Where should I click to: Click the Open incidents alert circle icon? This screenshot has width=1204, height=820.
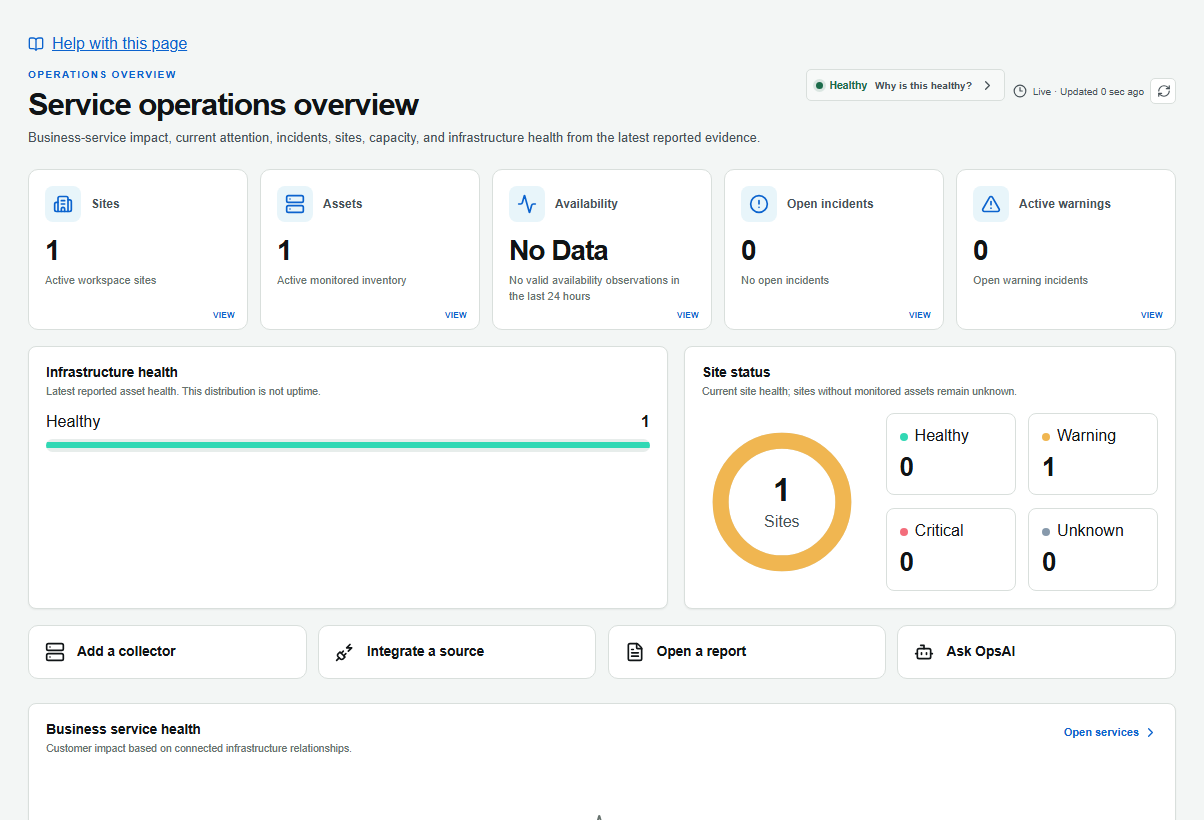[759, 204]
